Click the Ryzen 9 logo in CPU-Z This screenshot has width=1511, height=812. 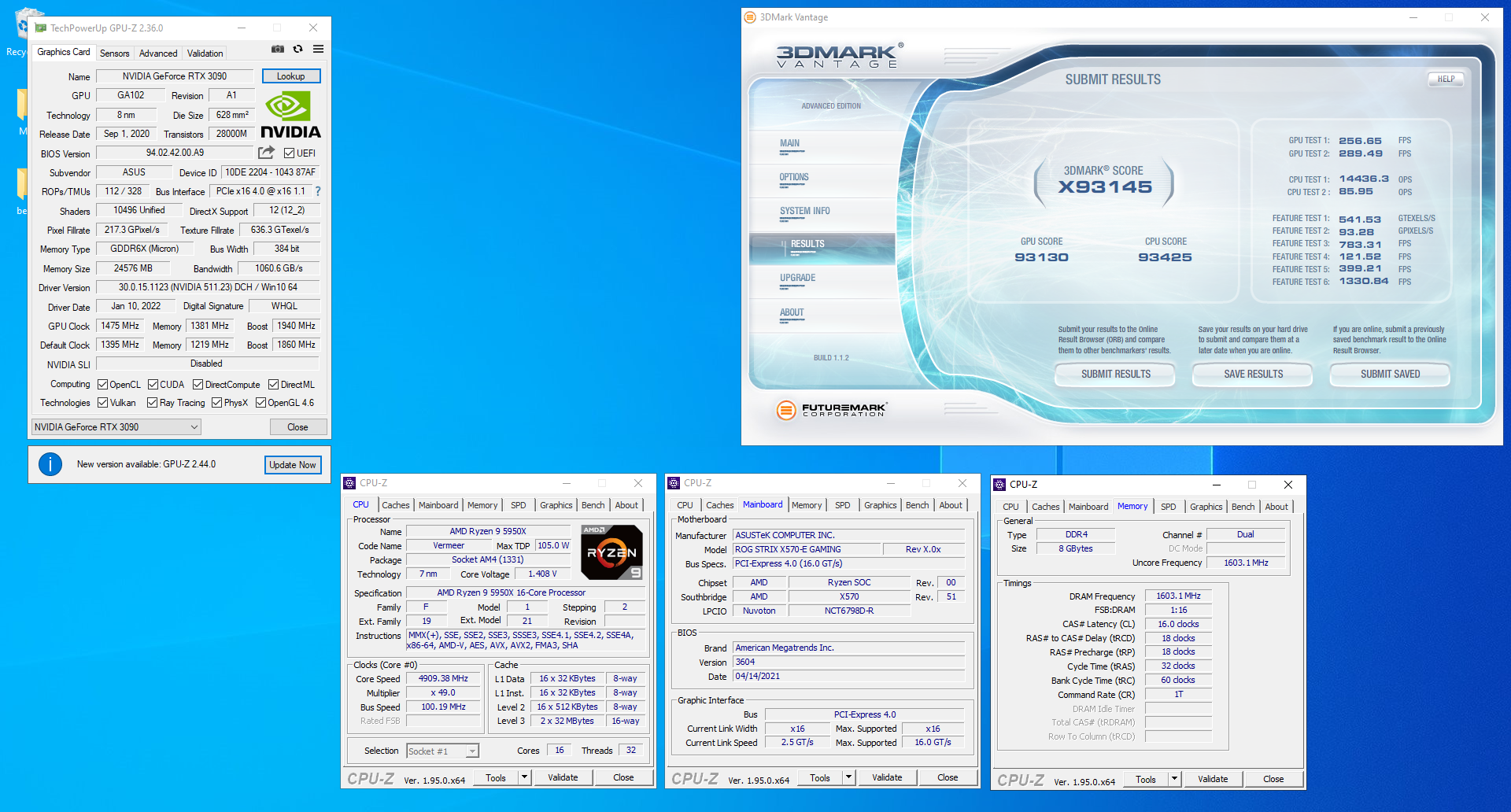point(612,552)
